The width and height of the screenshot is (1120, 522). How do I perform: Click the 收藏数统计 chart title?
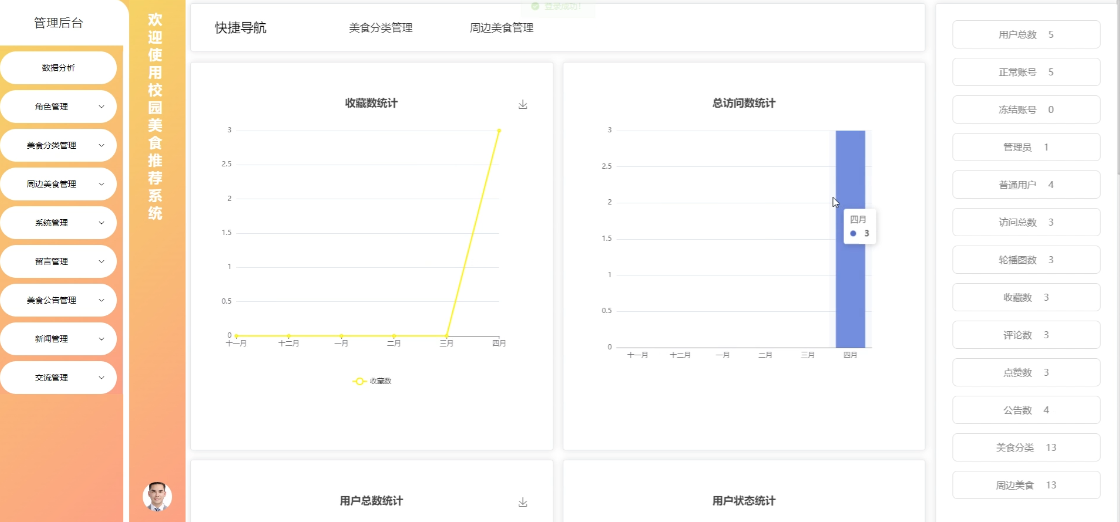point(371,104)
